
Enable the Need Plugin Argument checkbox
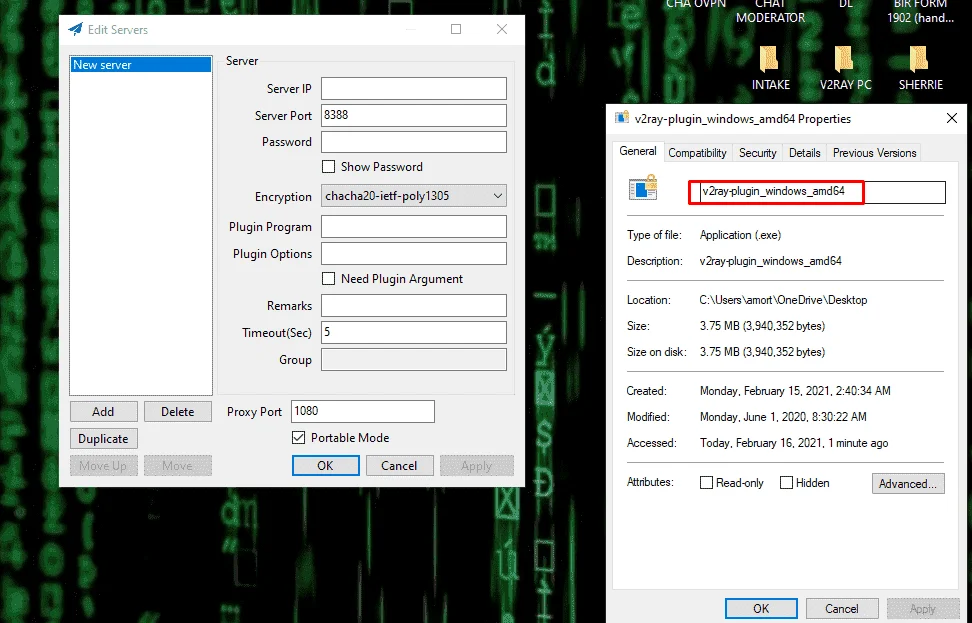pyautogui.click(x=329, y=279)
